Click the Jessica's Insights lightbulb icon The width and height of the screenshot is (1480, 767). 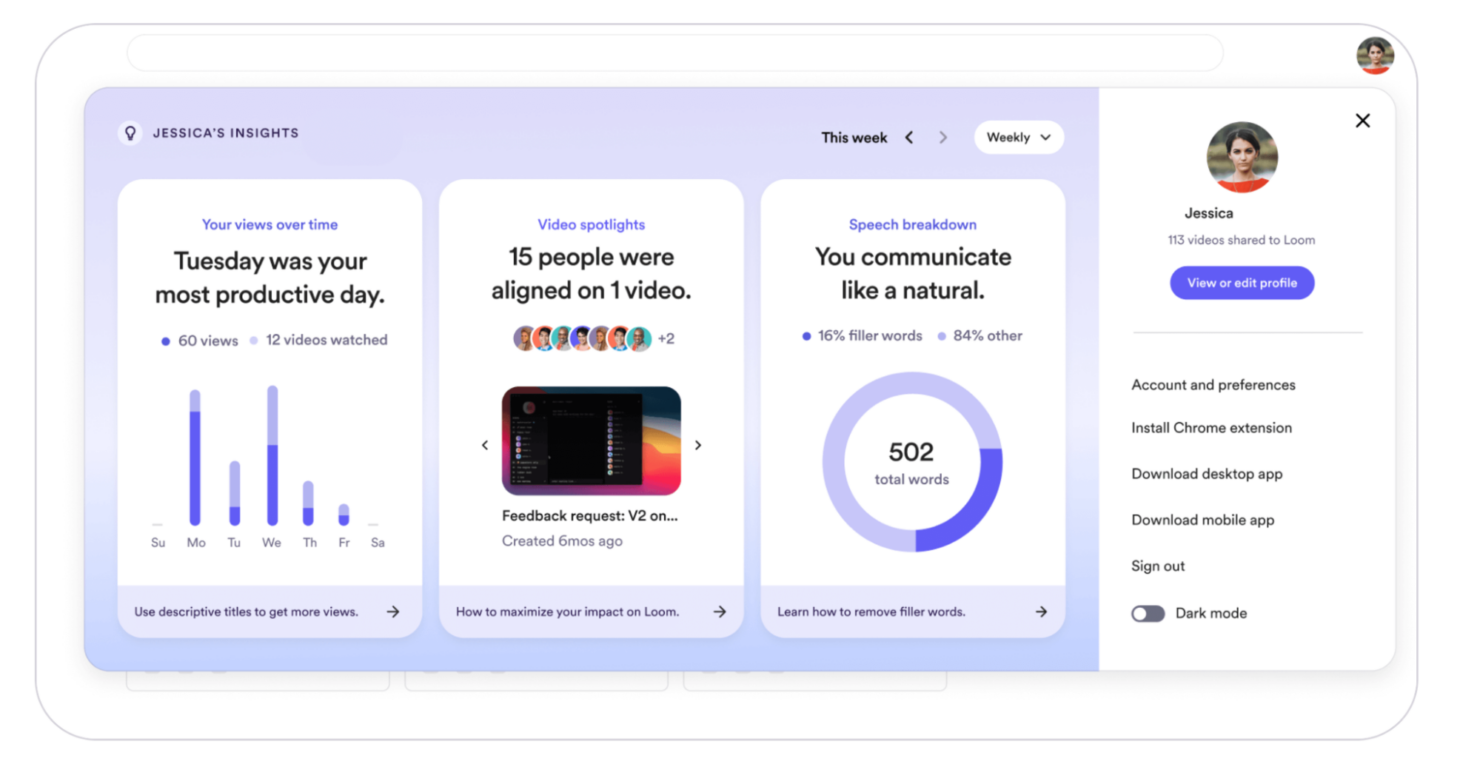coord(131,132)
